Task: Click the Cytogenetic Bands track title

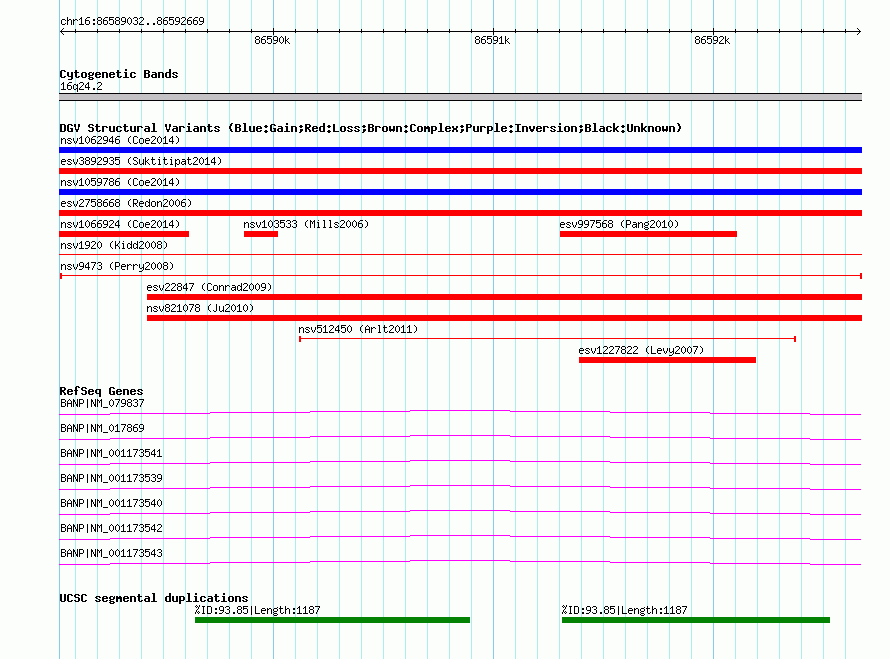Action: point(119,74)
